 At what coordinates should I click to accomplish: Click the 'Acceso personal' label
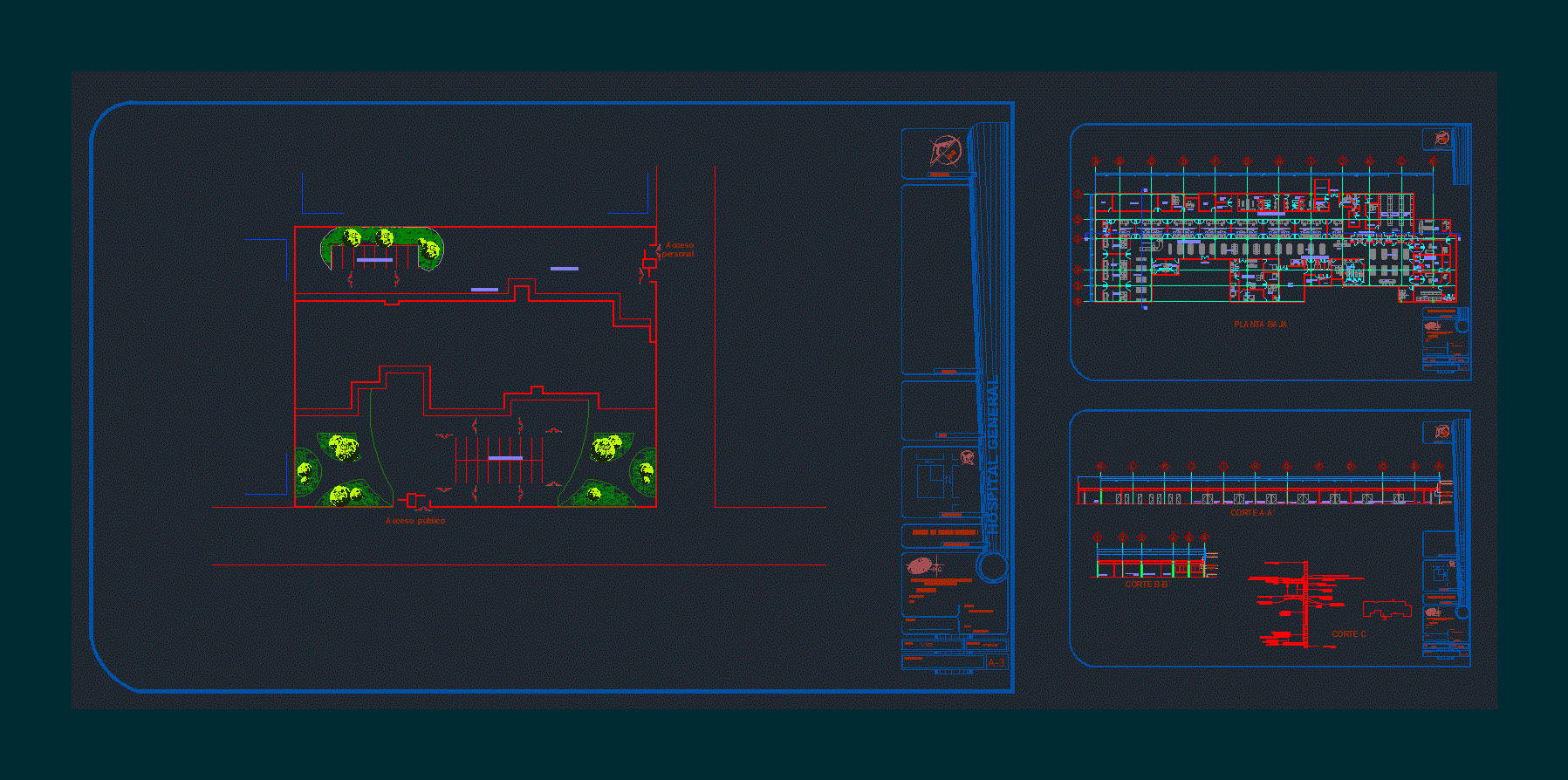pyautogui.click(x=678, y=250)
